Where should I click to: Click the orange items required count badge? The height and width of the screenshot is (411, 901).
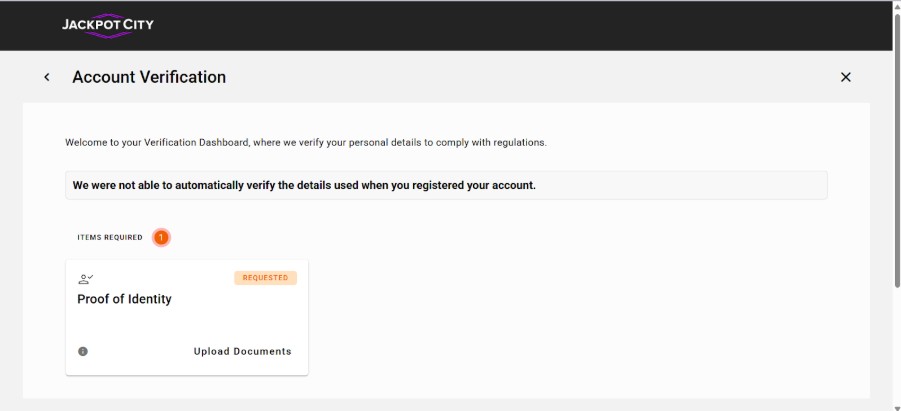162,238
